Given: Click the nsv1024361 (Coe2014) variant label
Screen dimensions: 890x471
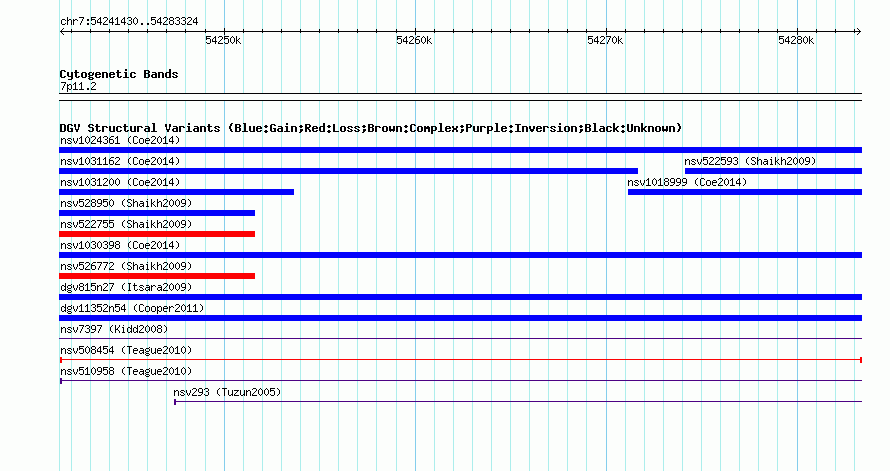Looking at the screenshot, I should [120, 140].
